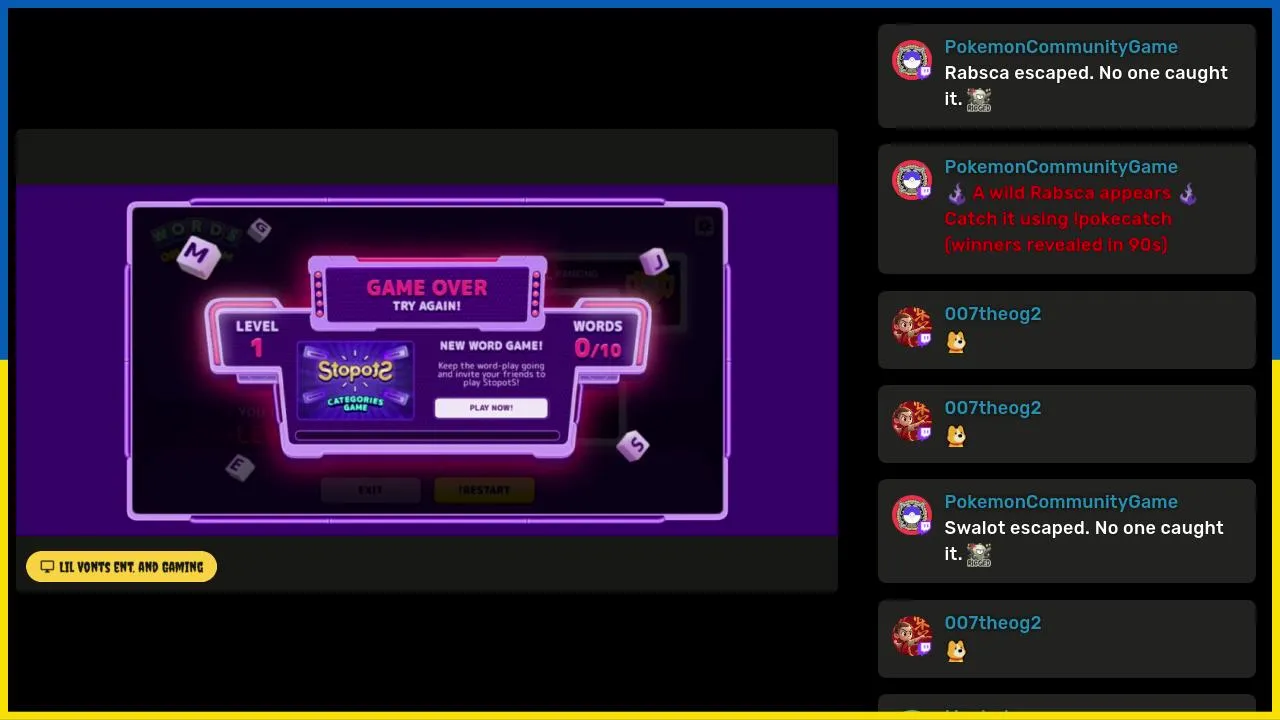Click the NEW WORD GAME! heading

[491, 346]
